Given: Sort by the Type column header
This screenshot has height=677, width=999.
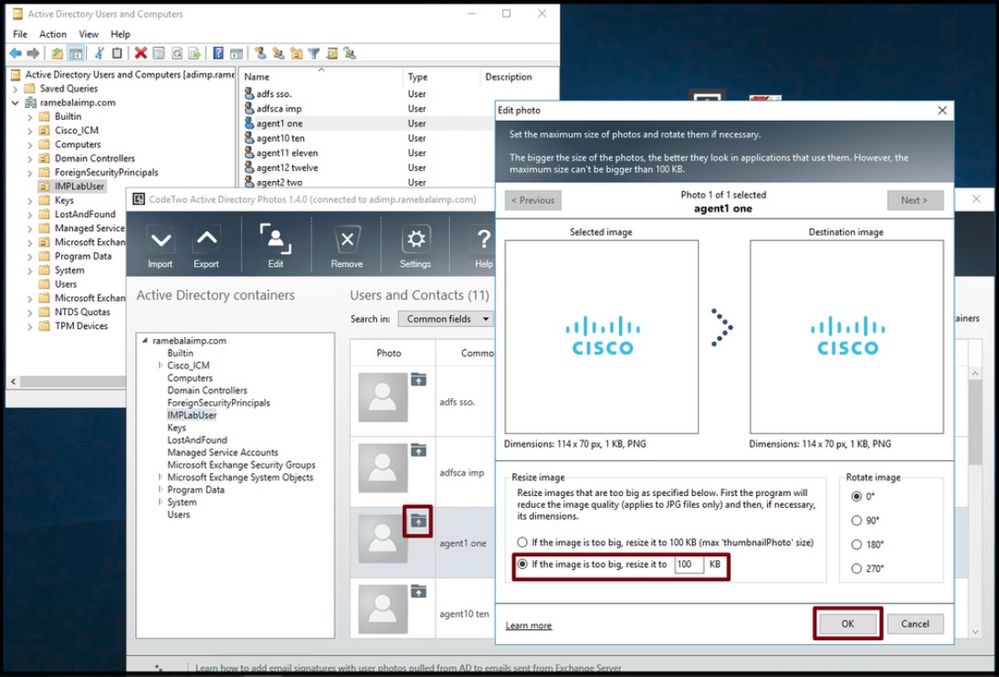Looking at the screenshot, I should pyautogui.click(x=443, y=77).
